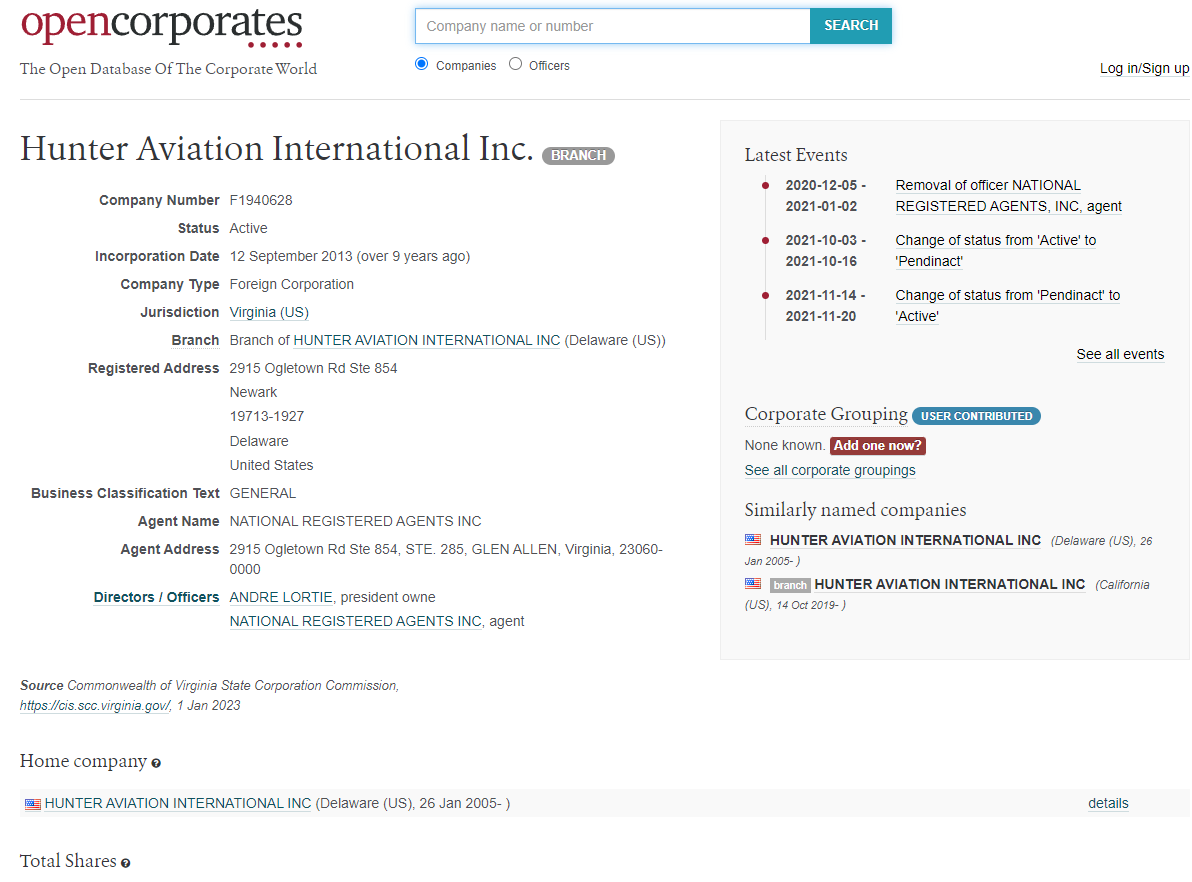Click flag icon beside California branch company
This screenshot has height=882, width=1192.
[753, 584]
